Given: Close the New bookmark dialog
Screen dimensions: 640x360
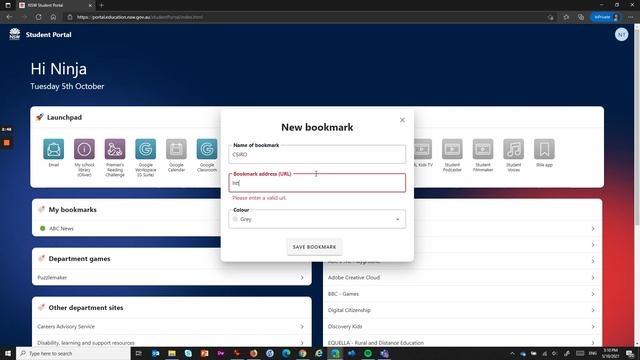Looking at the screenshot, I should pyautogui.click(x=402, y=120).
